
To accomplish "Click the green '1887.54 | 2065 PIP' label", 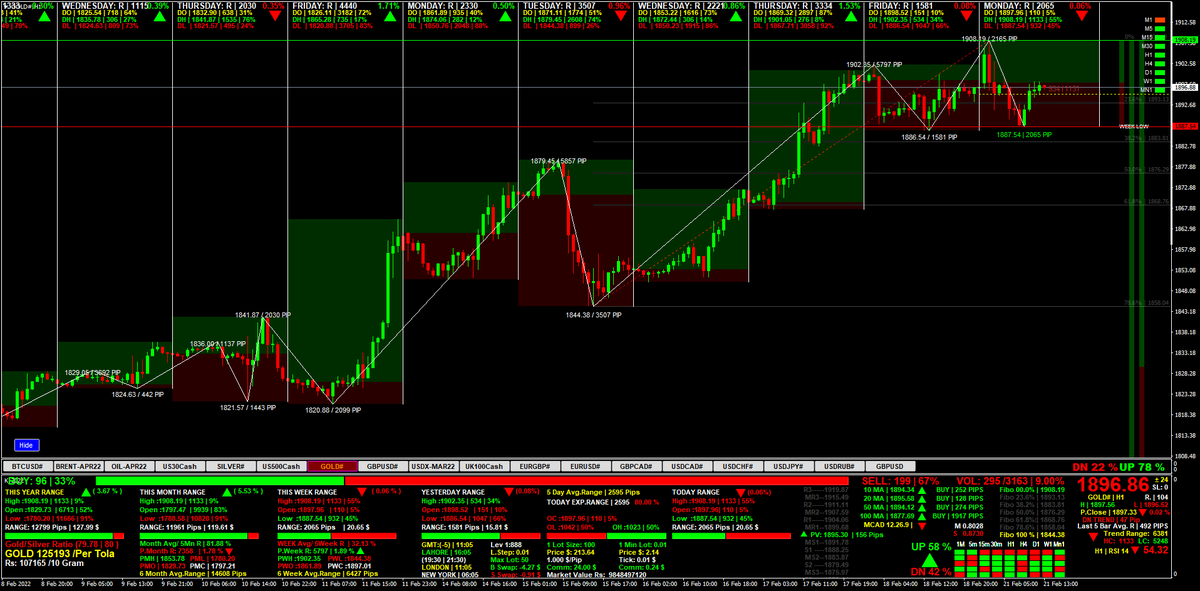I will pyautogui.click(x=1024, y=134).
